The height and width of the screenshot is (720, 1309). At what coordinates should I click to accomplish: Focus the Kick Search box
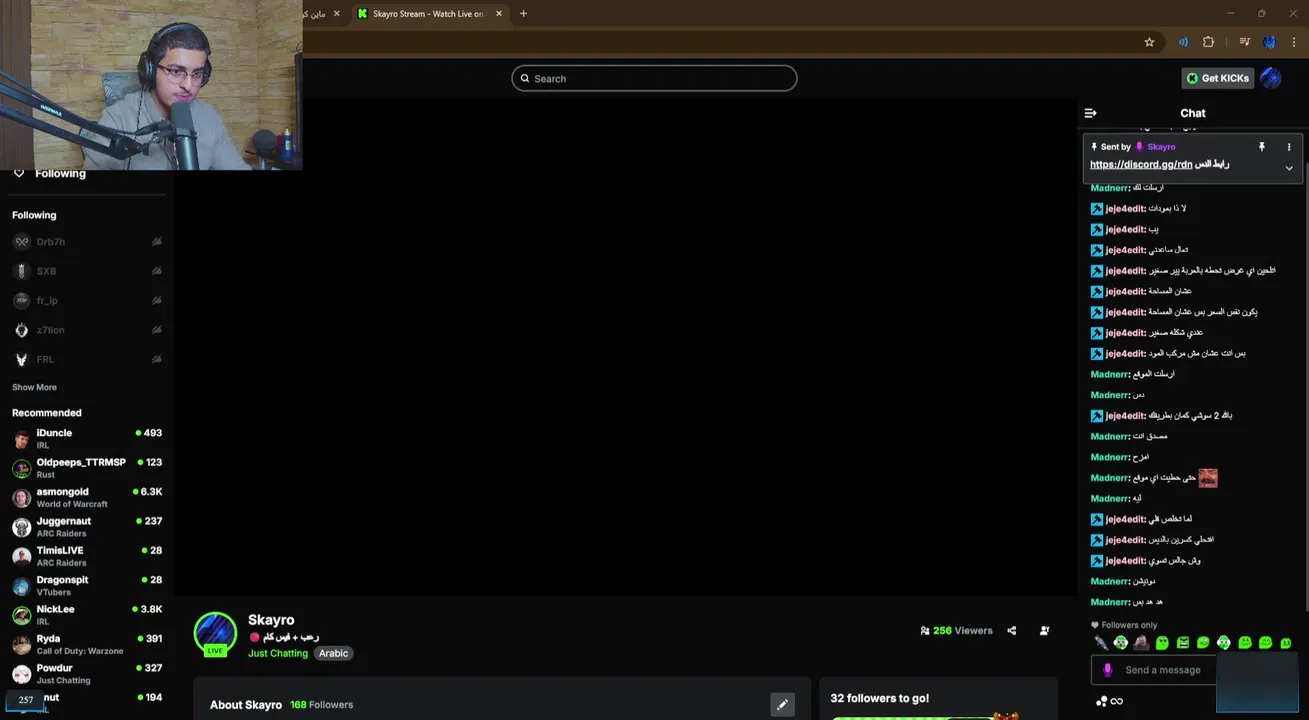[x=654, y=78]
